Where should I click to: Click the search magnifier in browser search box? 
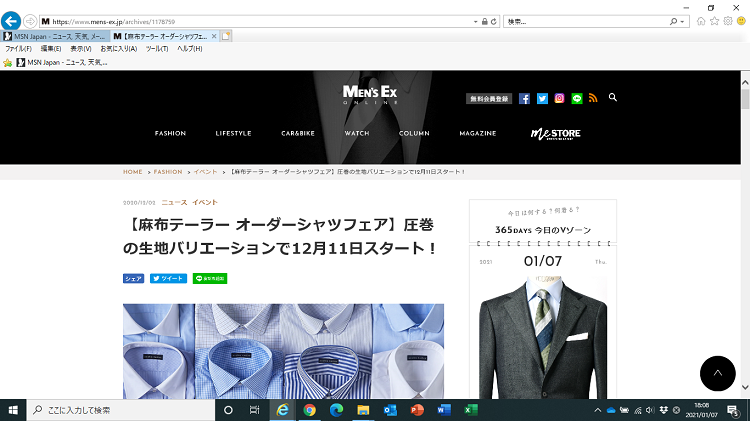pyautogui.click(x=673, y=22)
